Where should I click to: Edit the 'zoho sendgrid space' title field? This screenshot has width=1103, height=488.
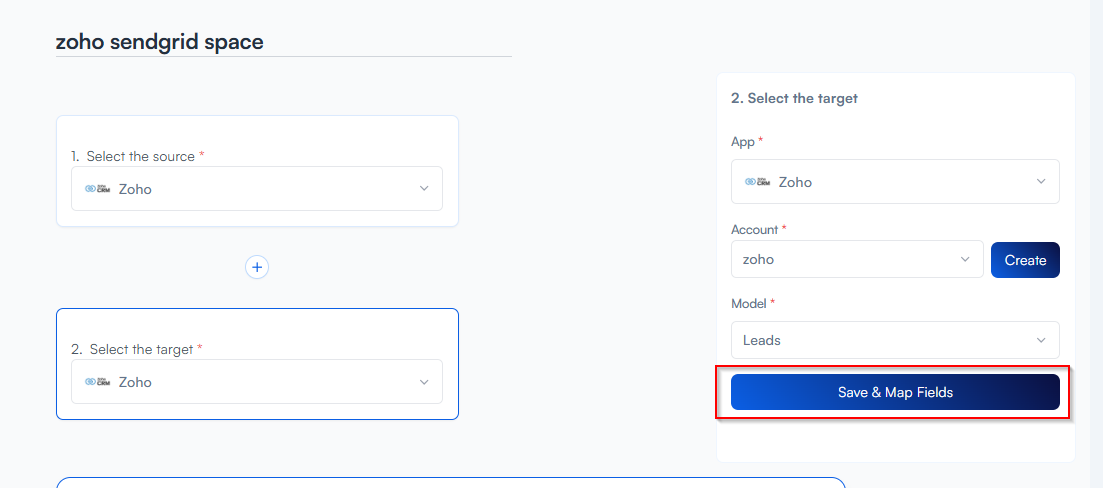tap(283, 42)
